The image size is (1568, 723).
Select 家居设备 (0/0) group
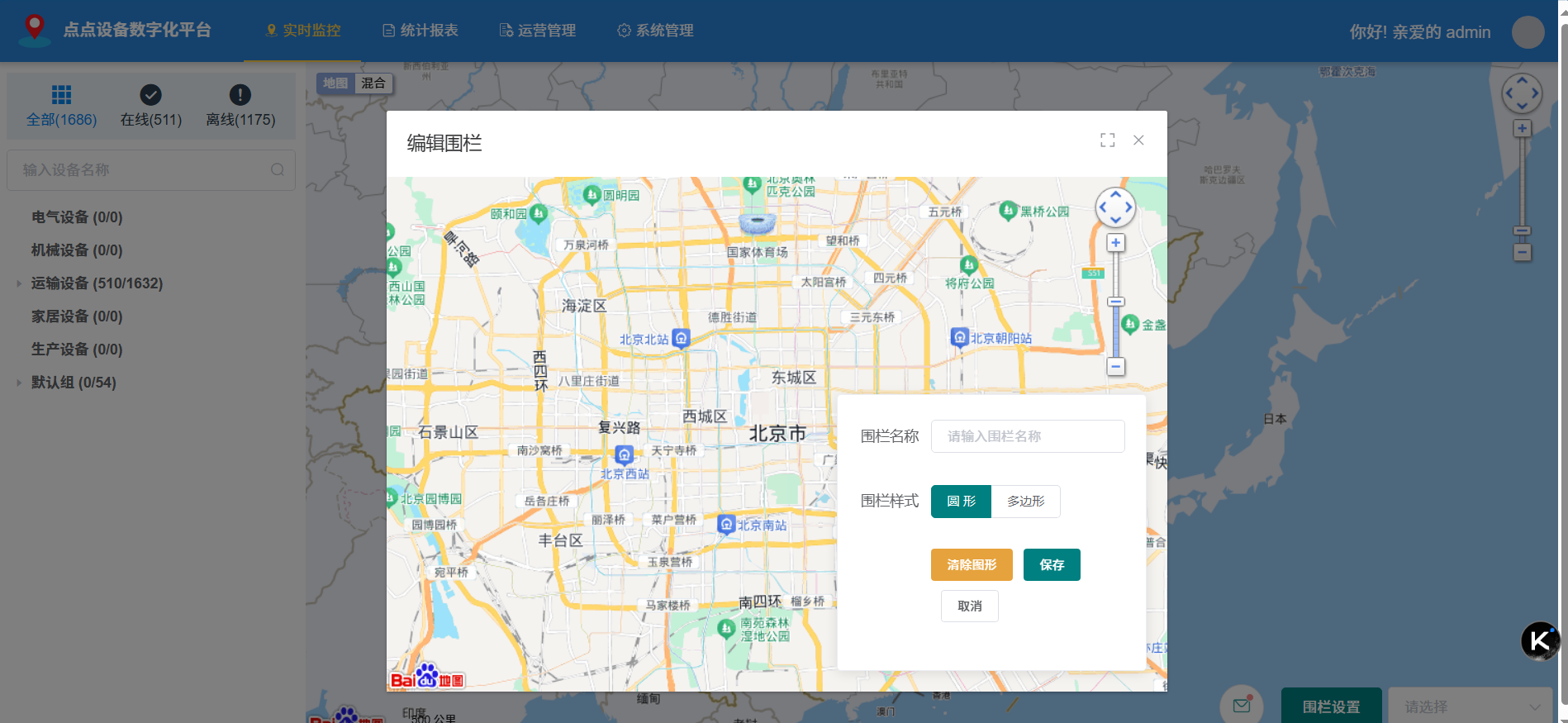[x=77, y=316]
